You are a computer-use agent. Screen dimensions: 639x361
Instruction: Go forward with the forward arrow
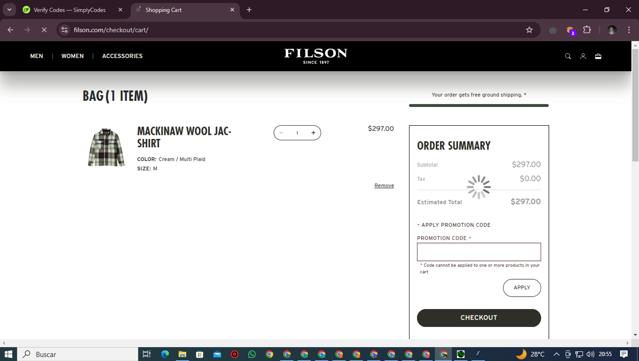27,30
